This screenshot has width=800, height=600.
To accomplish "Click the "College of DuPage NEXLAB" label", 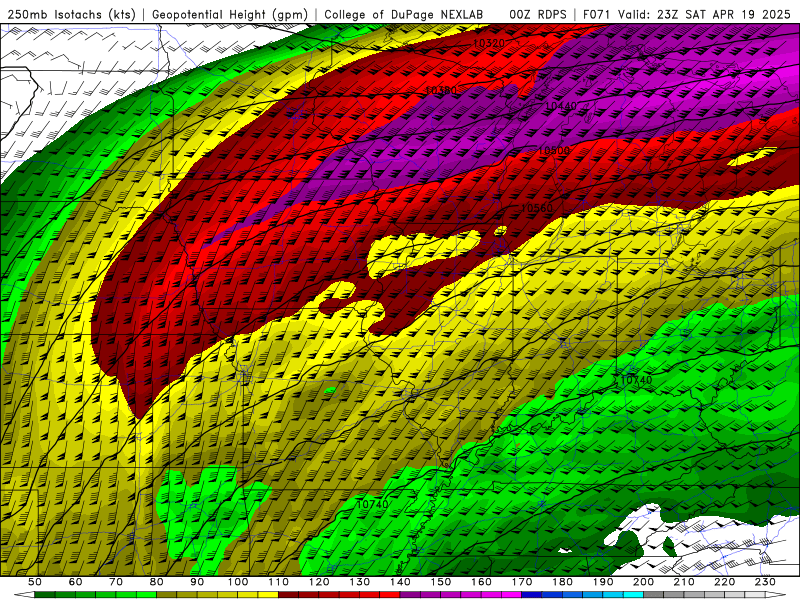I will pyautogui.click(x=403, y=14).
